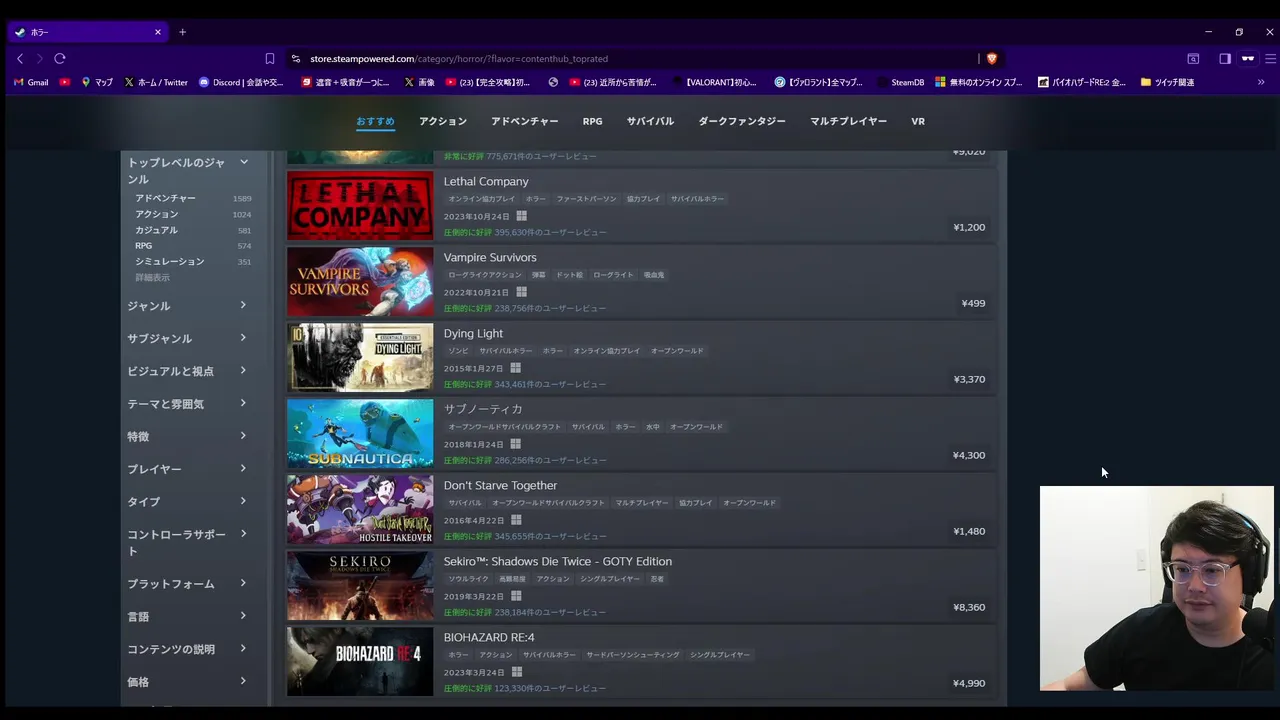
Task: Filter by カジュアル genre in sidebar
Action: click(x=156, y=230)
